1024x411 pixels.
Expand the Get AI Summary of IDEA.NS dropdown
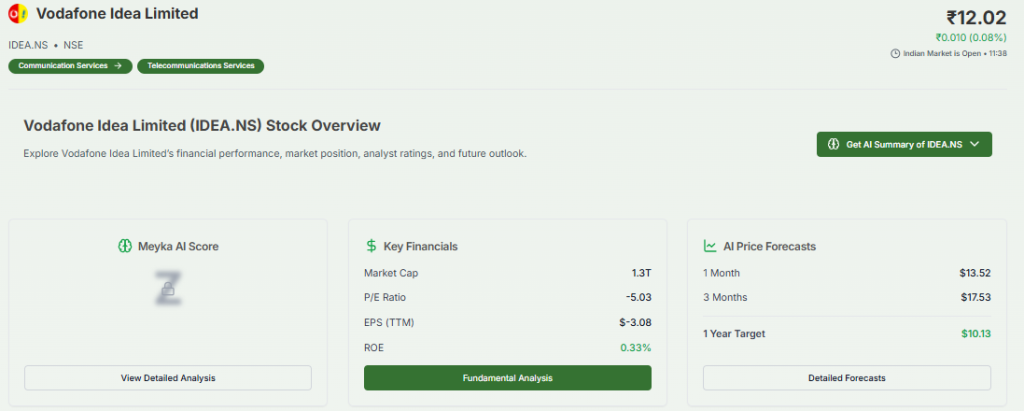(x=973, y=144)
